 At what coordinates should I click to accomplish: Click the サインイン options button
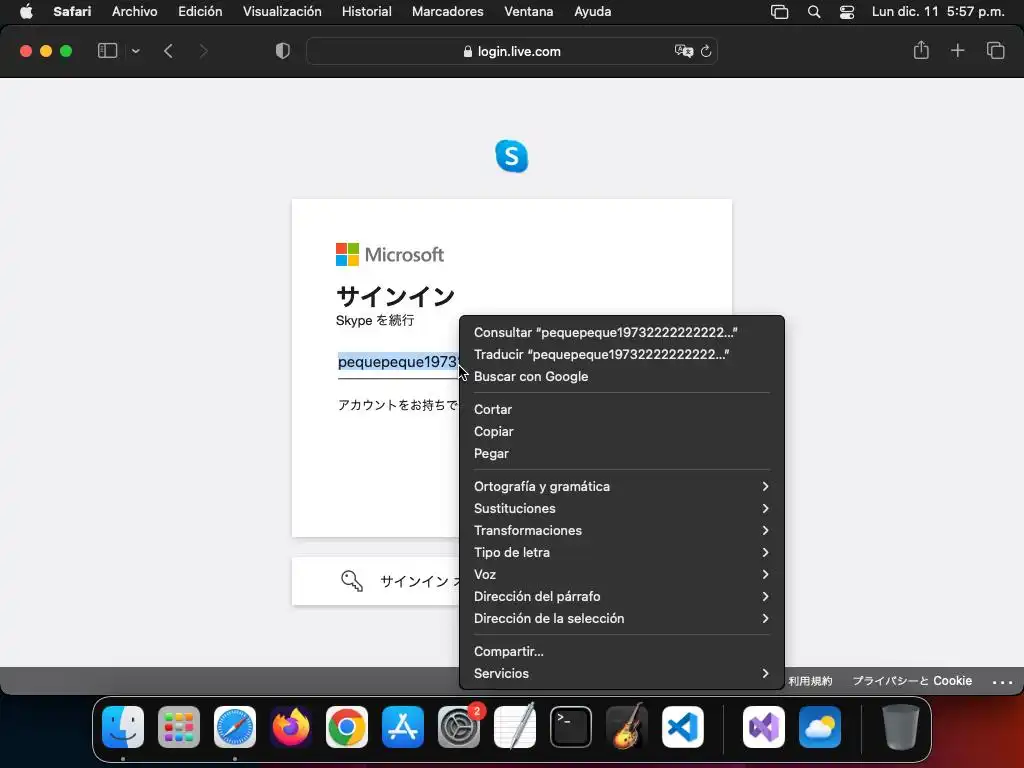376,581
